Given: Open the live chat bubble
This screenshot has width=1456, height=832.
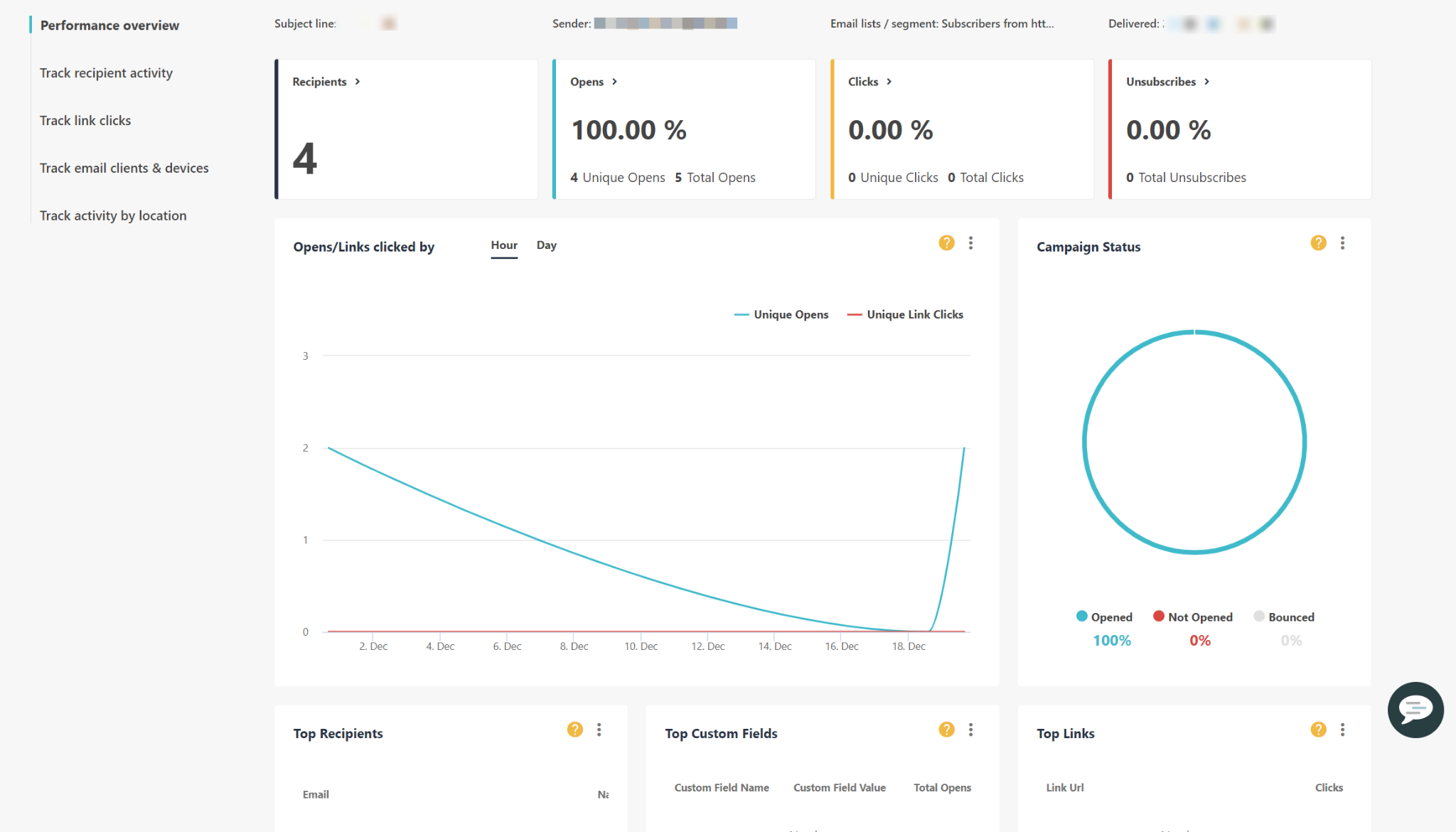Looking at the screenshot, I should click(x=1415, y=710).
